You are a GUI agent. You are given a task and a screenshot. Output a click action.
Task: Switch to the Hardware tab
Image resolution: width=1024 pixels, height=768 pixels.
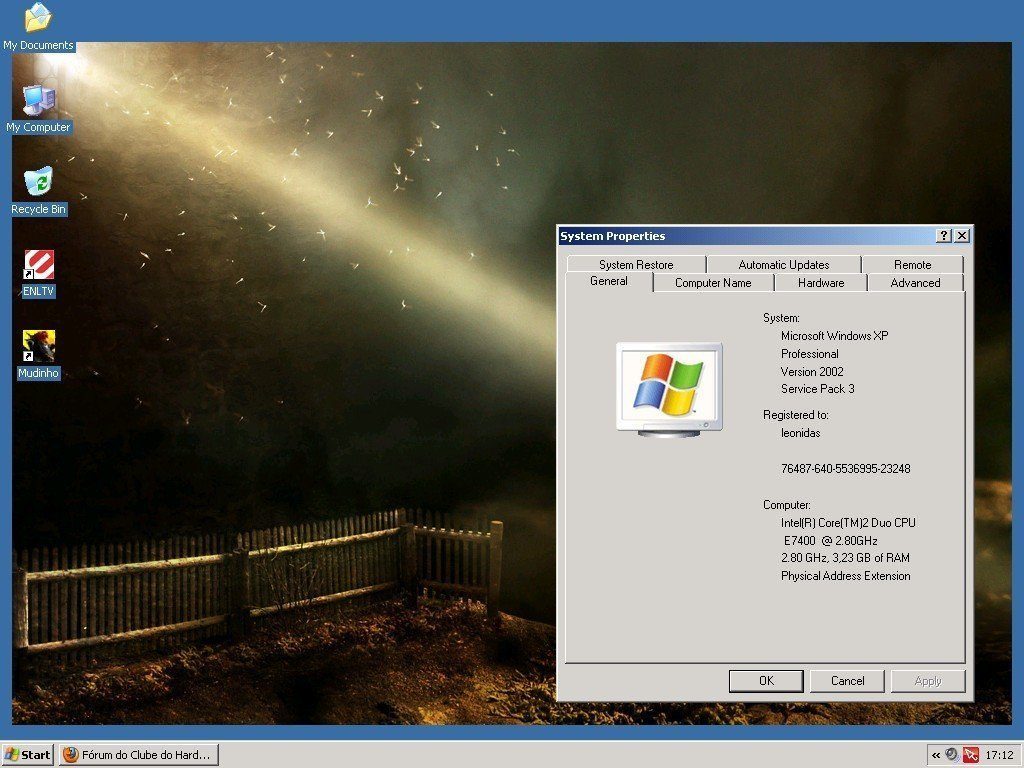coord(821,283)
